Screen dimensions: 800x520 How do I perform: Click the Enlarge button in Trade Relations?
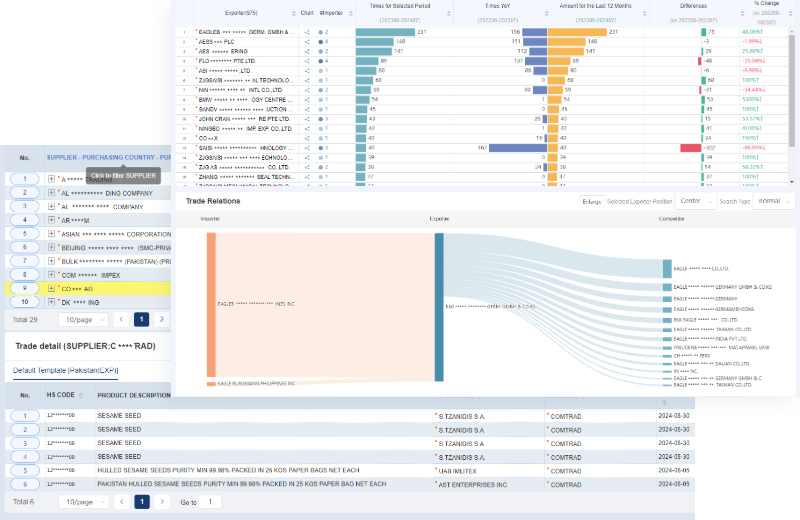point(593,201)
